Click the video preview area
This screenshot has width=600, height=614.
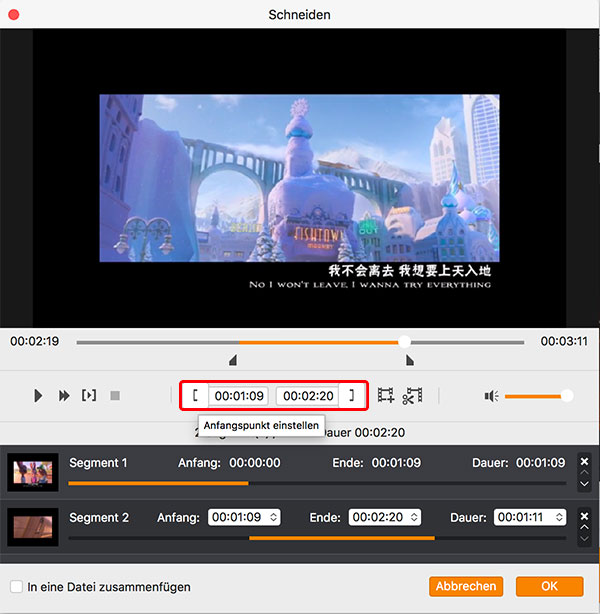click(x=300, y=178)
